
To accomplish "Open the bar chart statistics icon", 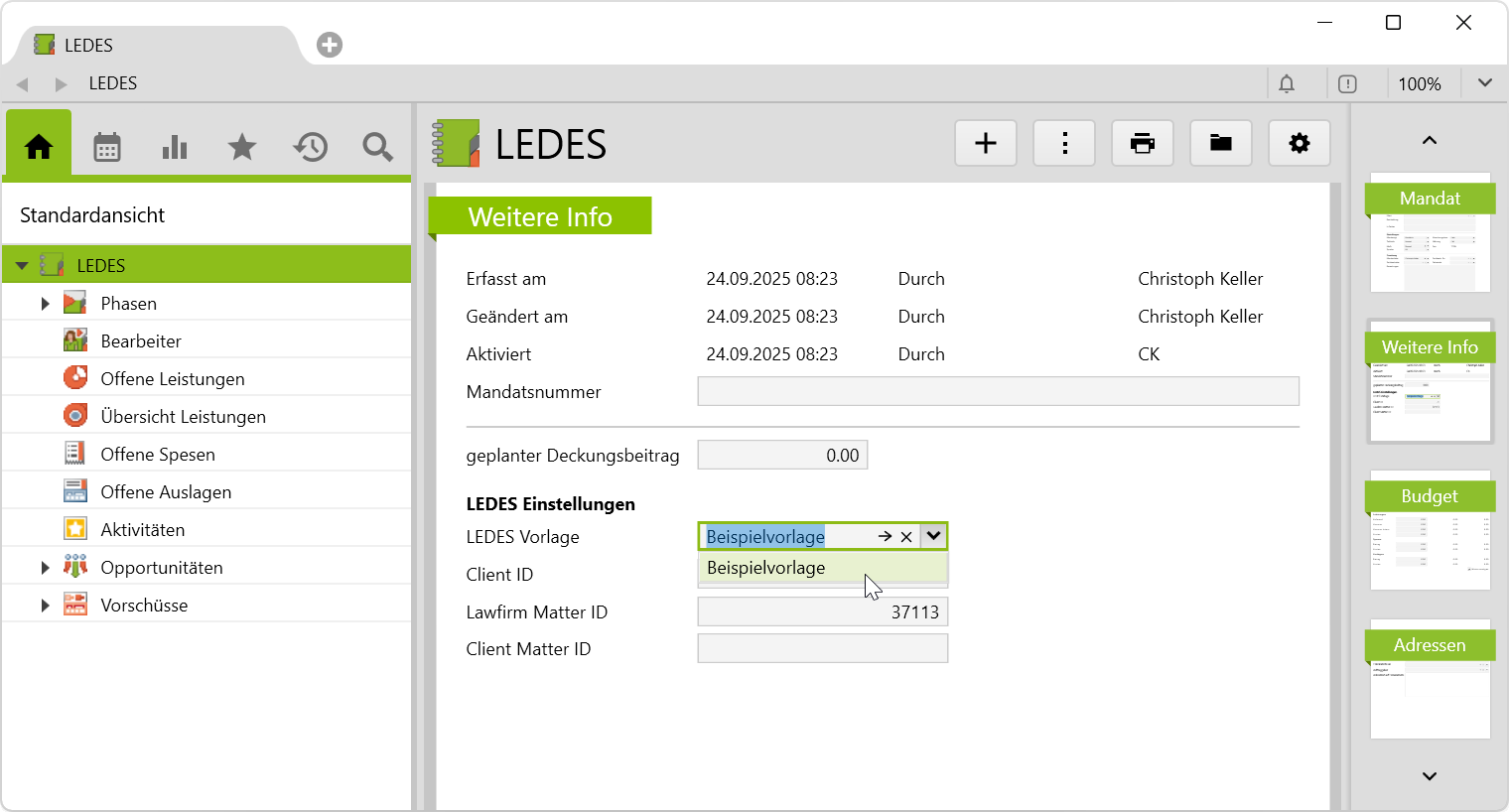I will (x=175, y=148).
